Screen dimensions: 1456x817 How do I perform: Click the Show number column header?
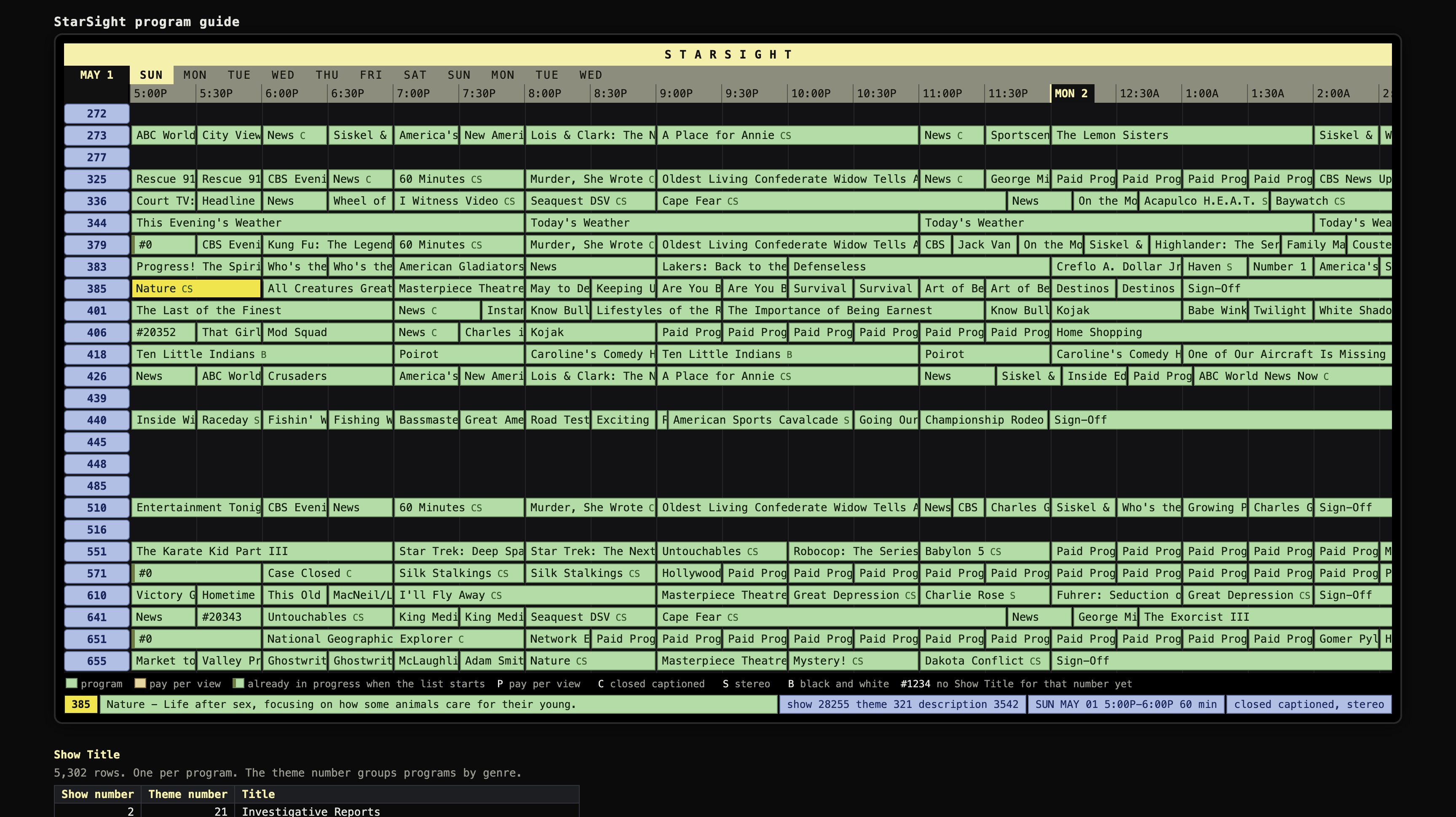[x=97, y=794]
